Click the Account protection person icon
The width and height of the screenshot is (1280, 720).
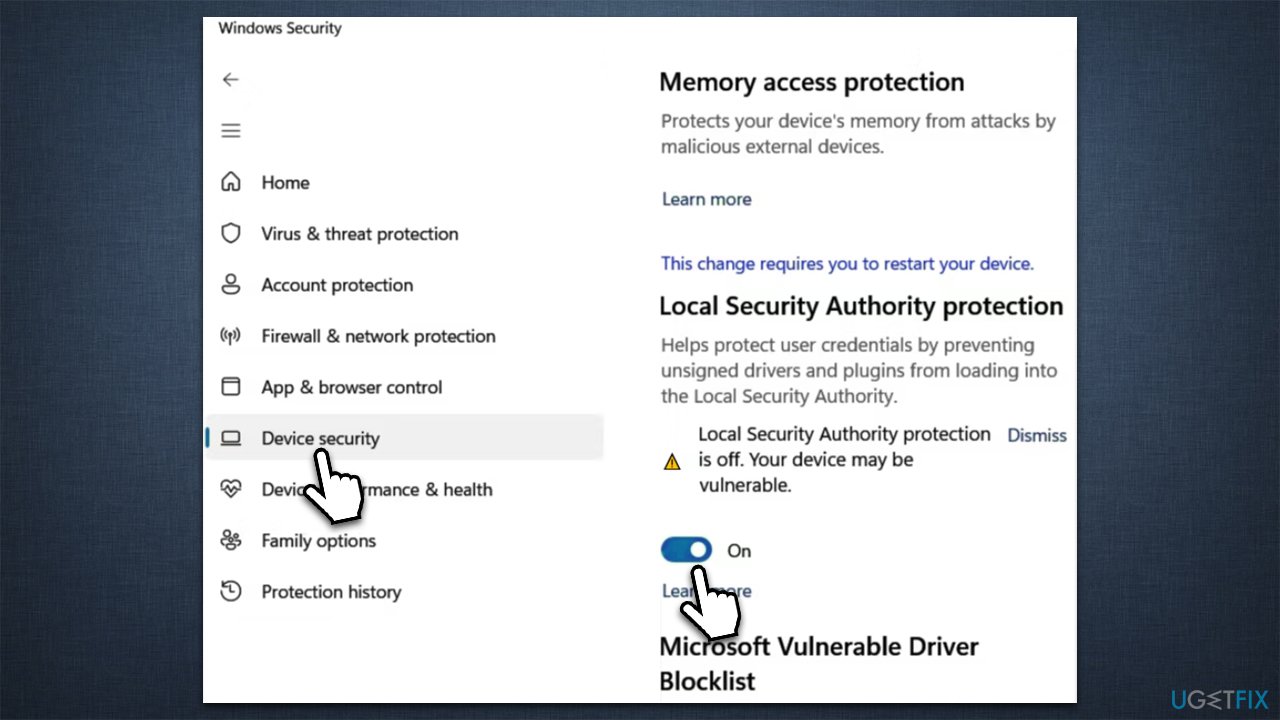(x=231, y=285)
